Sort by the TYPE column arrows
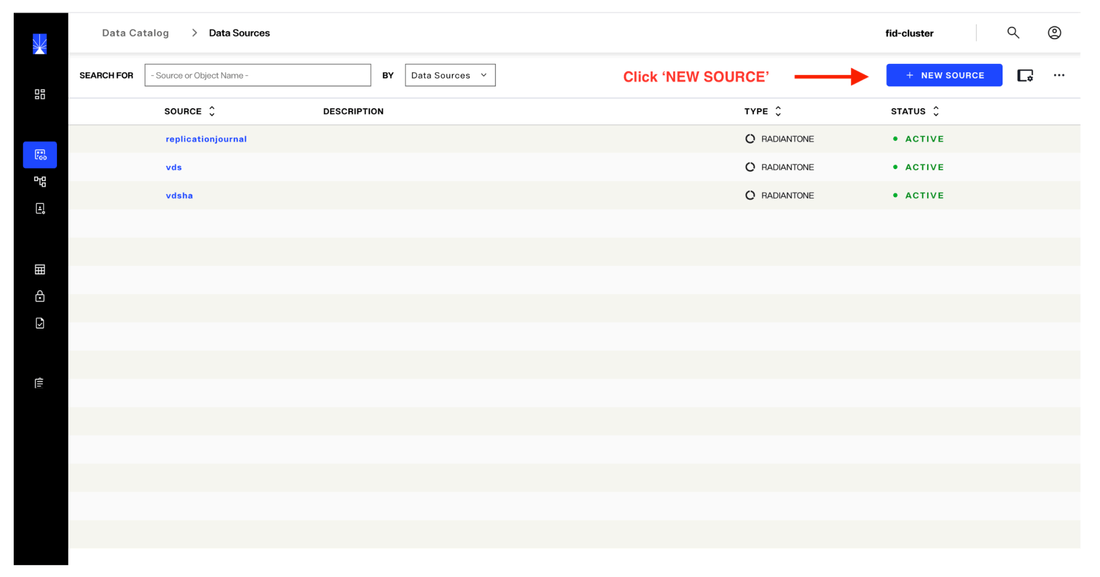This screenshot has height=577, width=1100. (778, 111)
